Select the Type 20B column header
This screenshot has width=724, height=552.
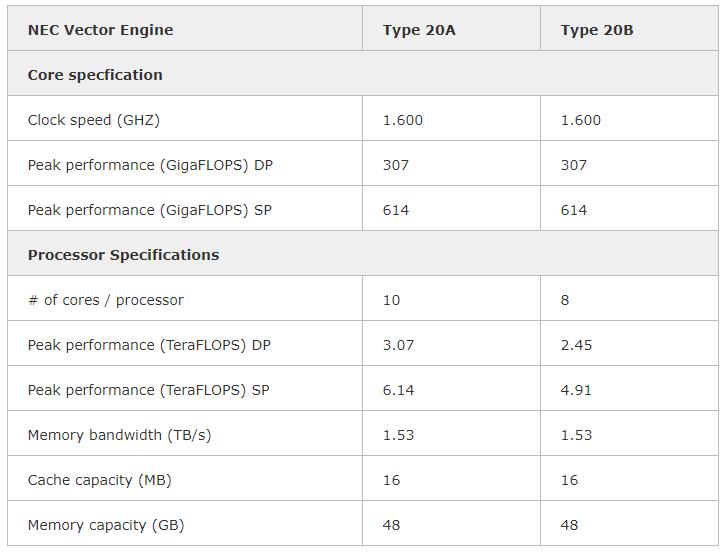click(597, 30)
